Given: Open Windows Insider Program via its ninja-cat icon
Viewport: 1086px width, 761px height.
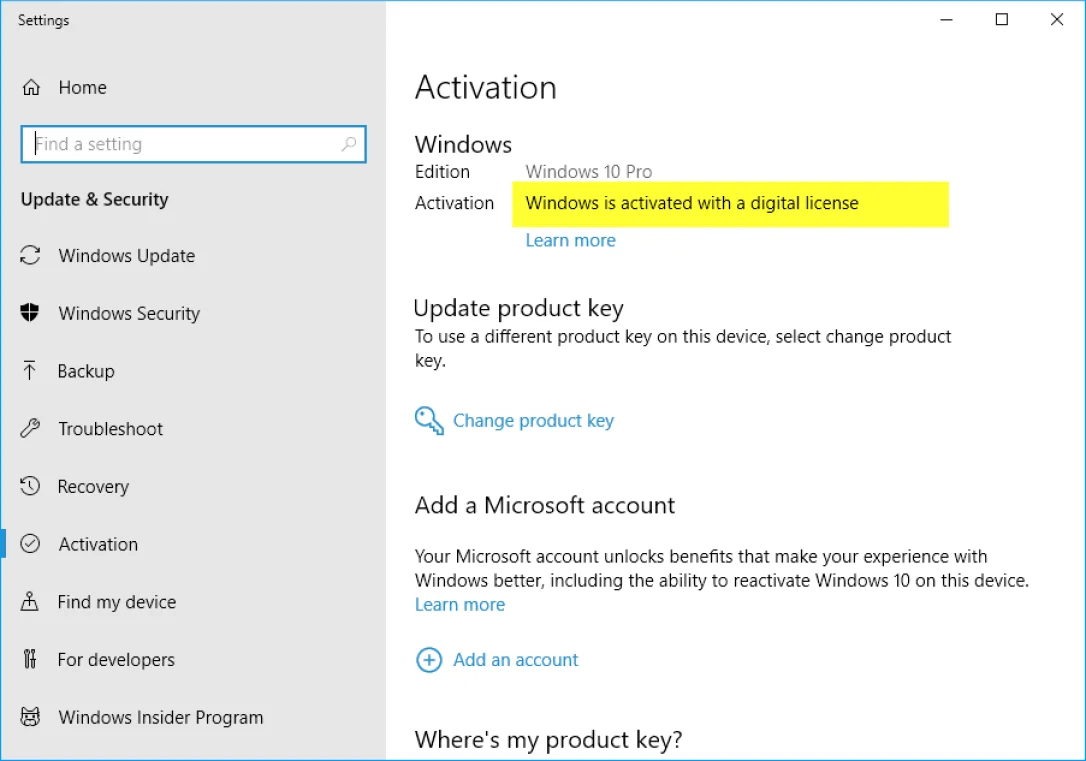Looking at the screenshot, I should click(31, 718).
